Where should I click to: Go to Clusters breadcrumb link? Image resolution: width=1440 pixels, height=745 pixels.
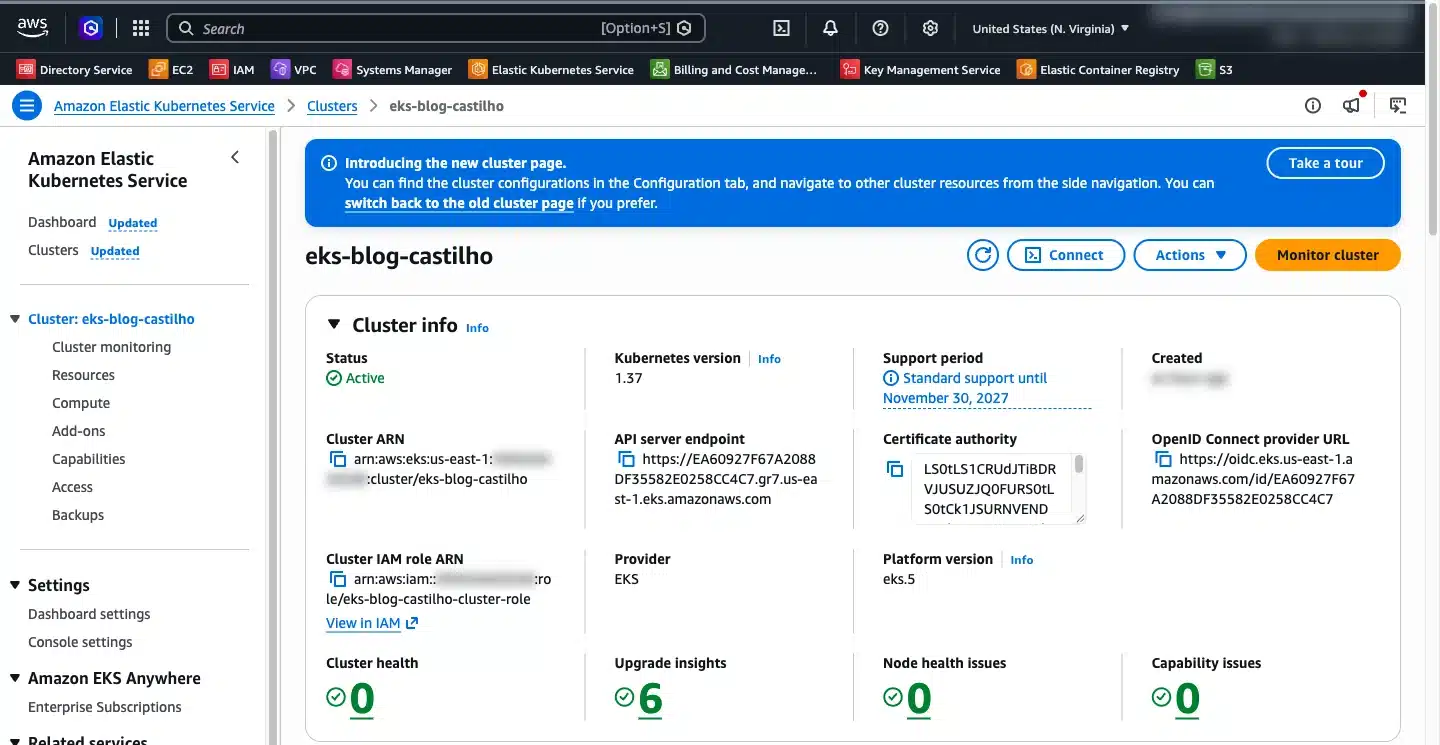pos(332,106)
